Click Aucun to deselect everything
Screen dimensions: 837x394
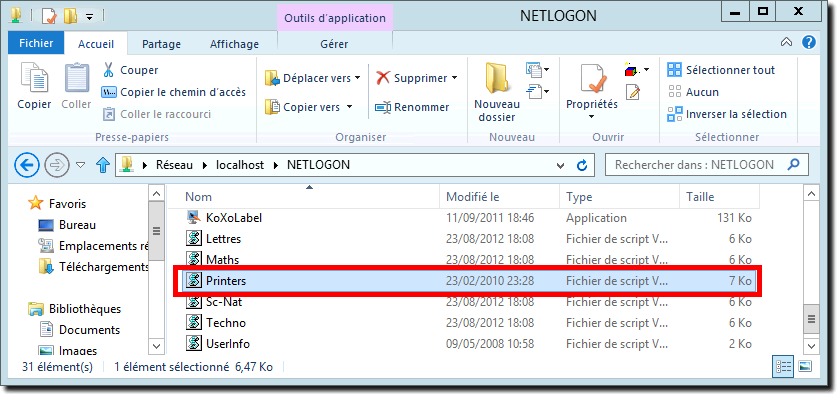pos(693,92)
